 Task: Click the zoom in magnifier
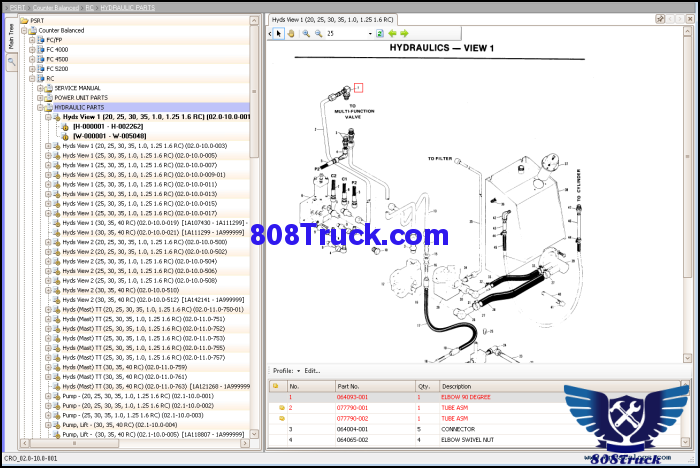point(305,33)
